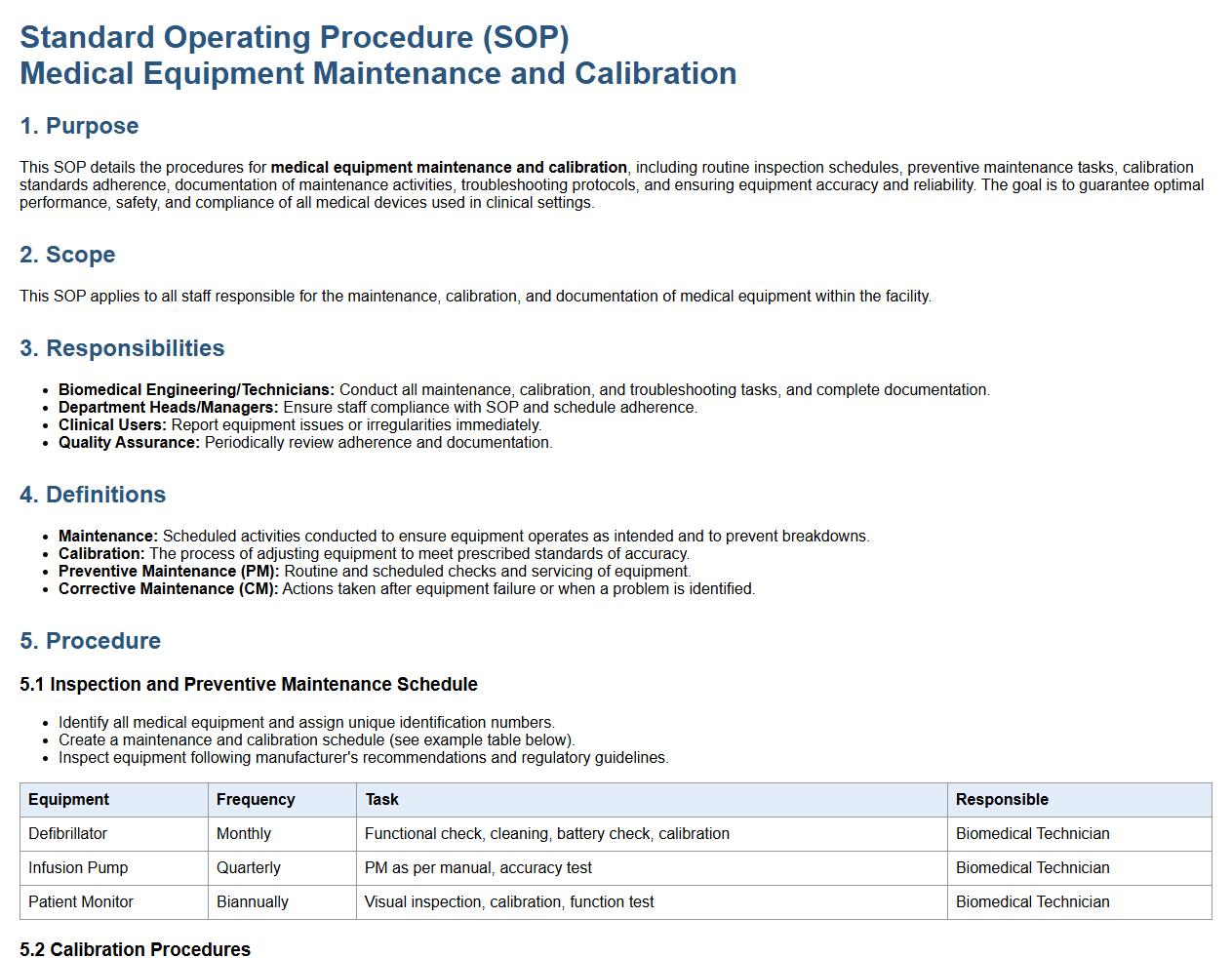Viewport: 1232px width, 958px height.
Task: Click the 'Patient Monitor' table cell
Action: point(81,901)
